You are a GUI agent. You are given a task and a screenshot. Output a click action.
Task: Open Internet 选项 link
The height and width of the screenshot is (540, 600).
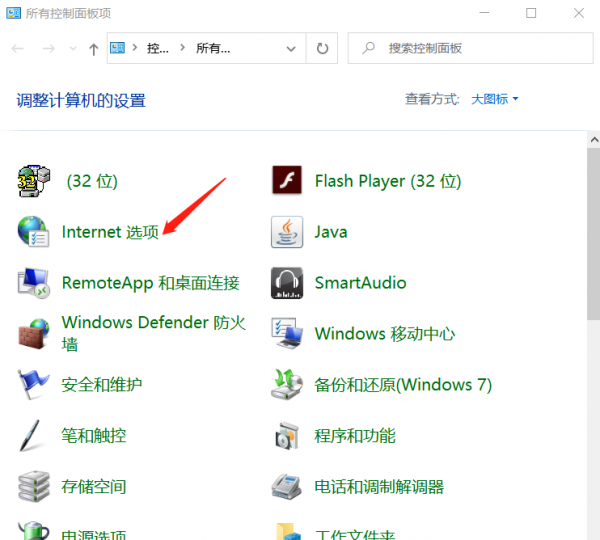pyautogui.click(x=110, y=232)
